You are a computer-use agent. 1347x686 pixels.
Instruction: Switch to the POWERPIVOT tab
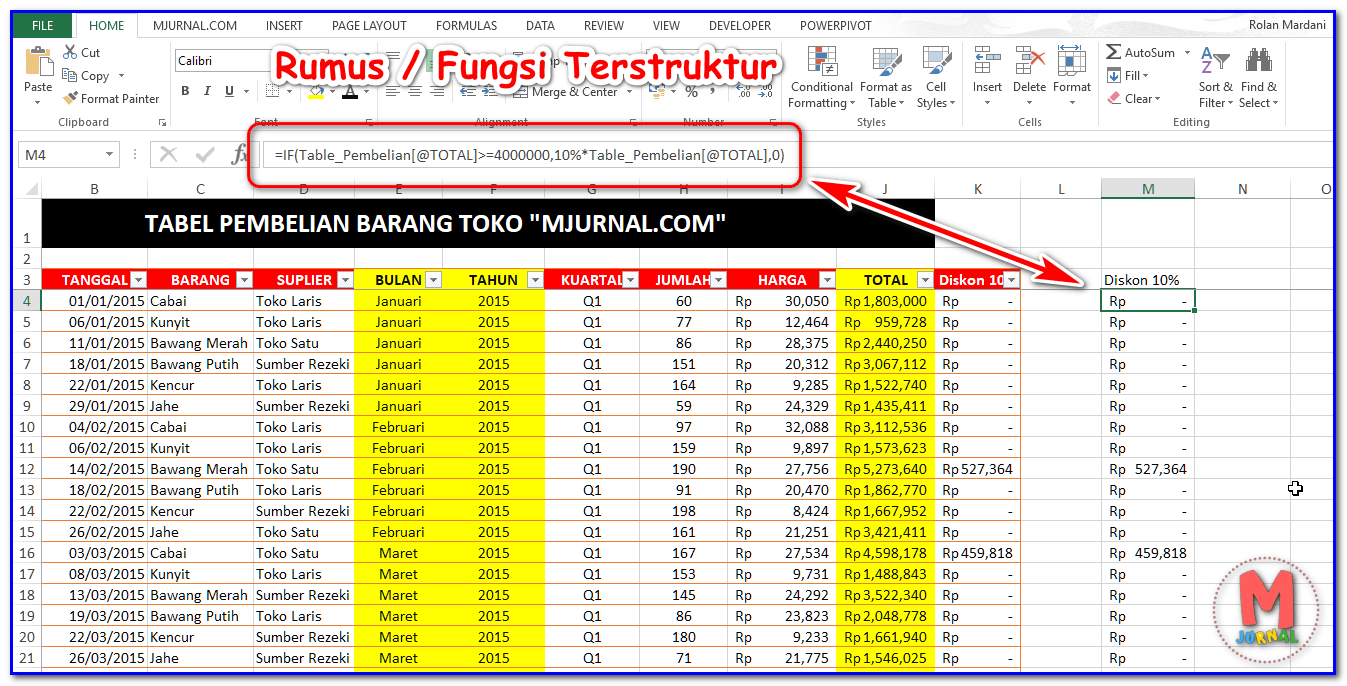(x=835, y=26)
